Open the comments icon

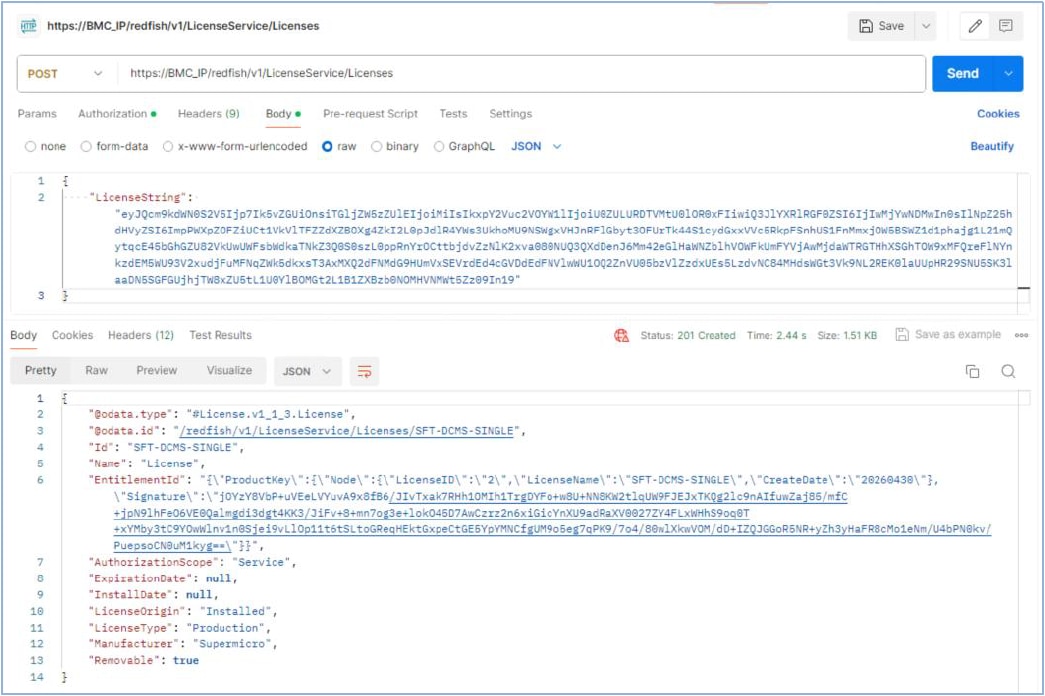1006,26
